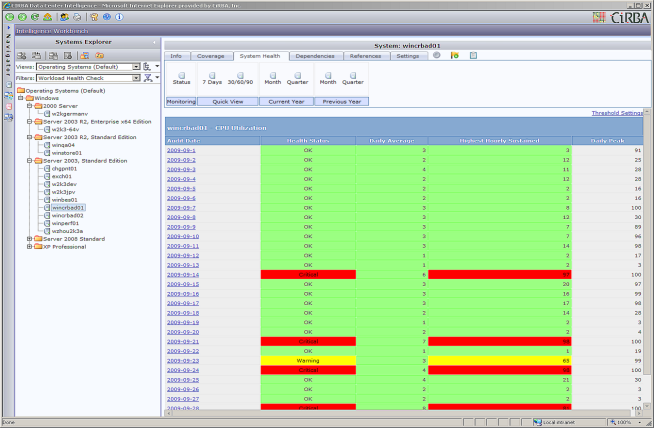Switch to the Coverage tab
This screenshot has width=654, height=428.
211,56
